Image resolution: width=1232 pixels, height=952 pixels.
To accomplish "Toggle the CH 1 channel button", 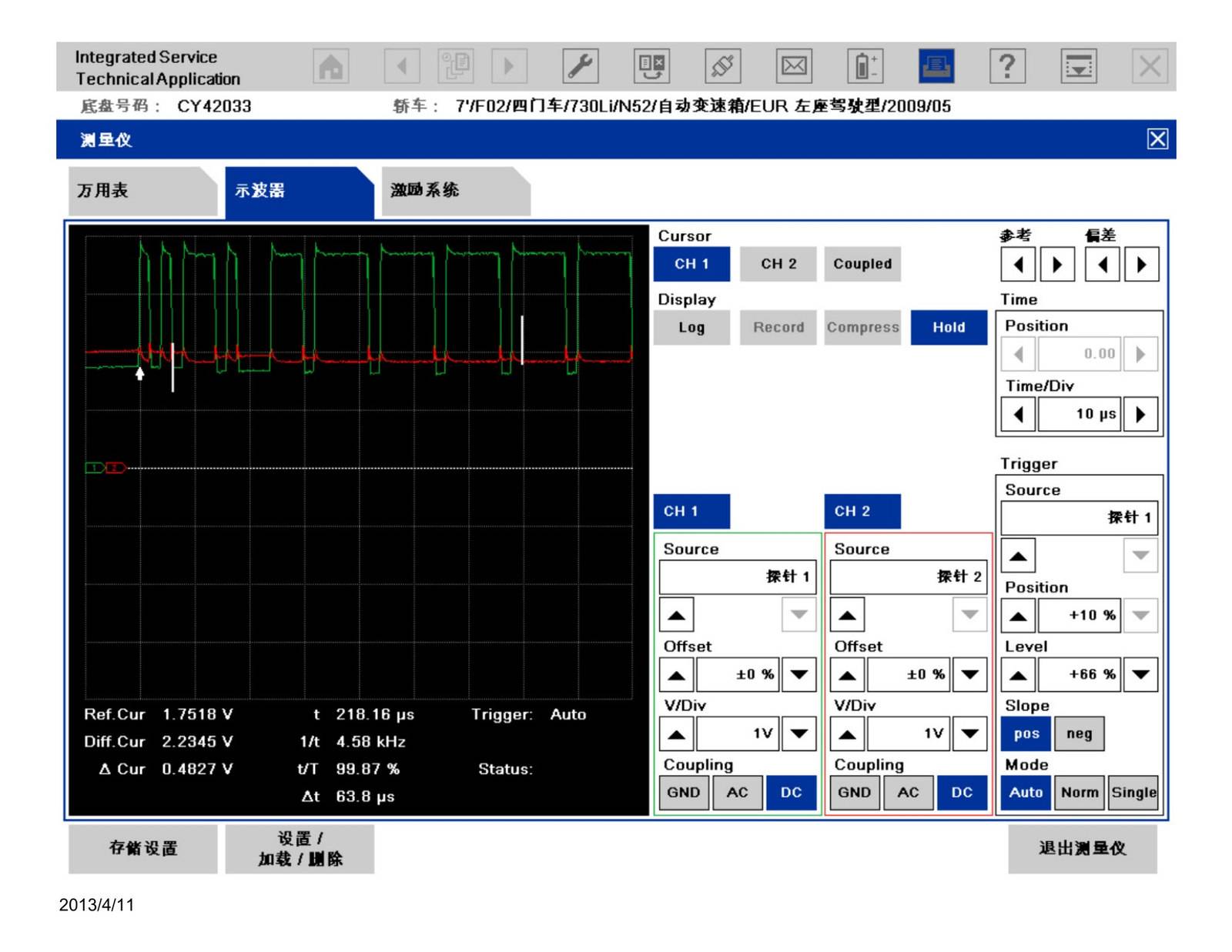I will (x=691, y=512).
